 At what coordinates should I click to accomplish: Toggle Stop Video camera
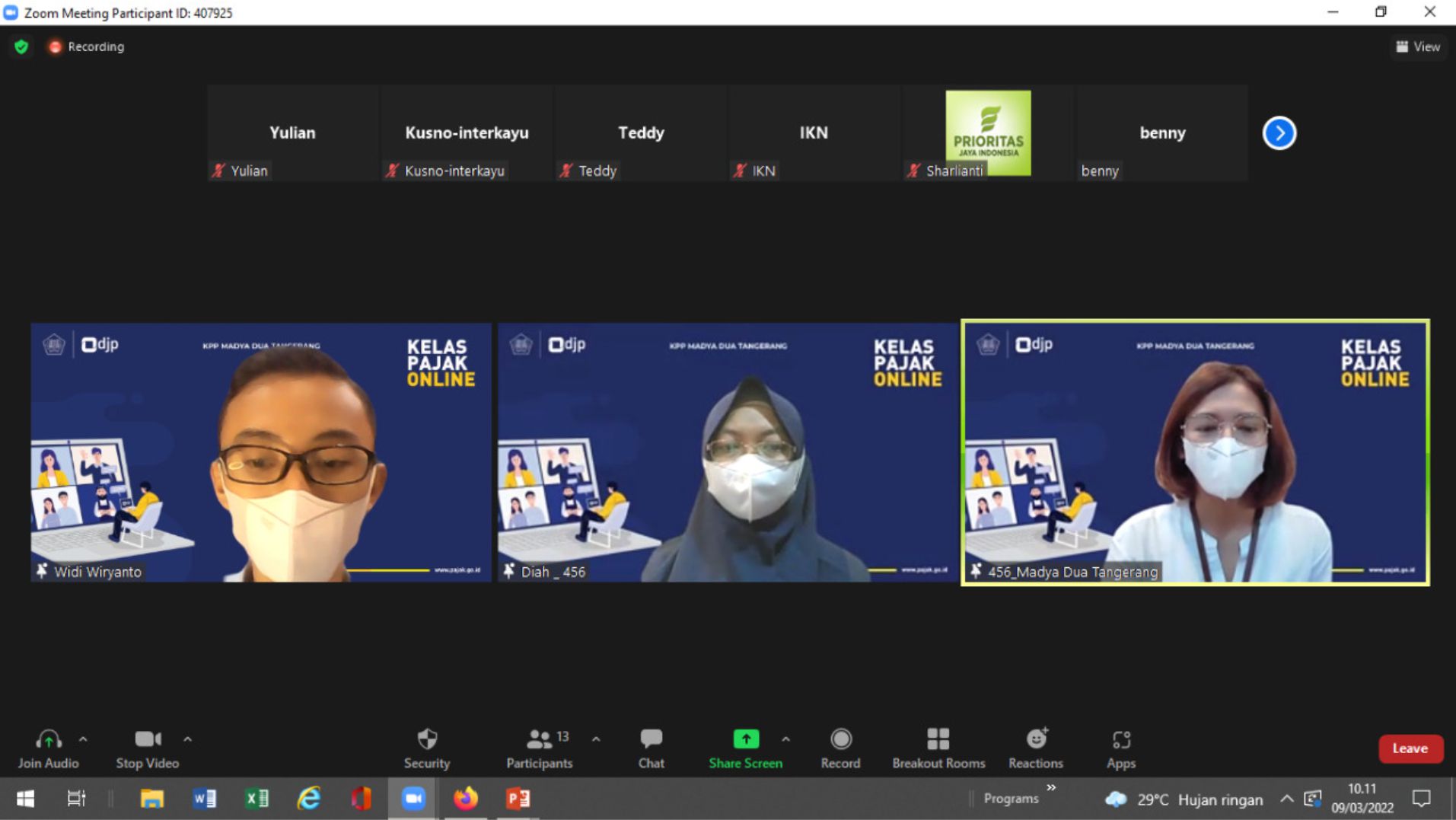148,747
